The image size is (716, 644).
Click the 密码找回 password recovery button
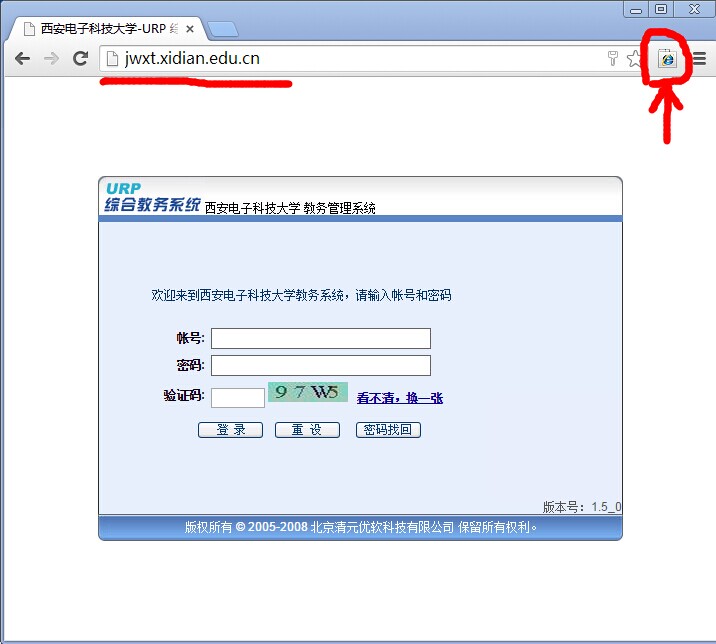click(389, 430)
